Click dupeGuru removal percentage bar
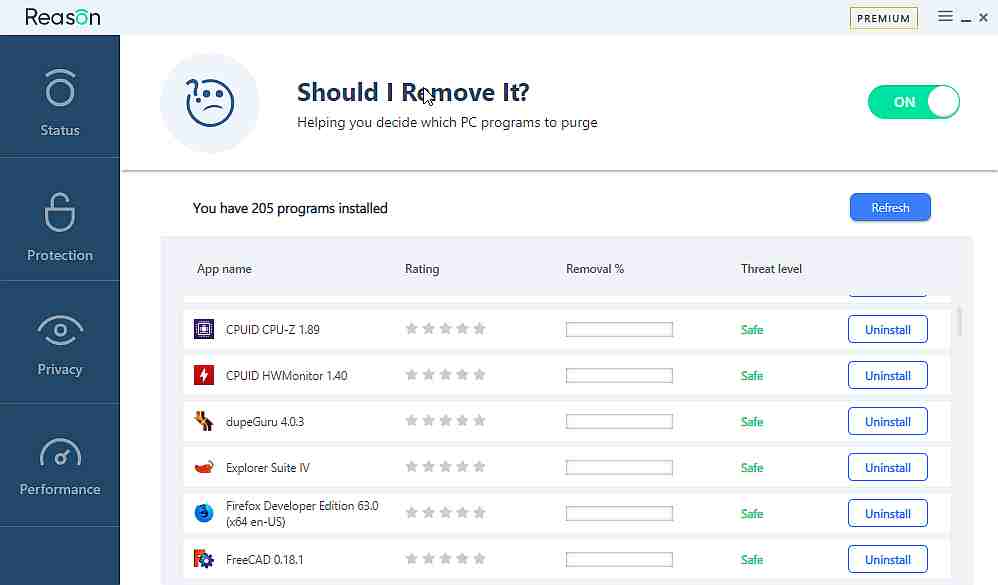The image size is (998, 585). point(619,421)
